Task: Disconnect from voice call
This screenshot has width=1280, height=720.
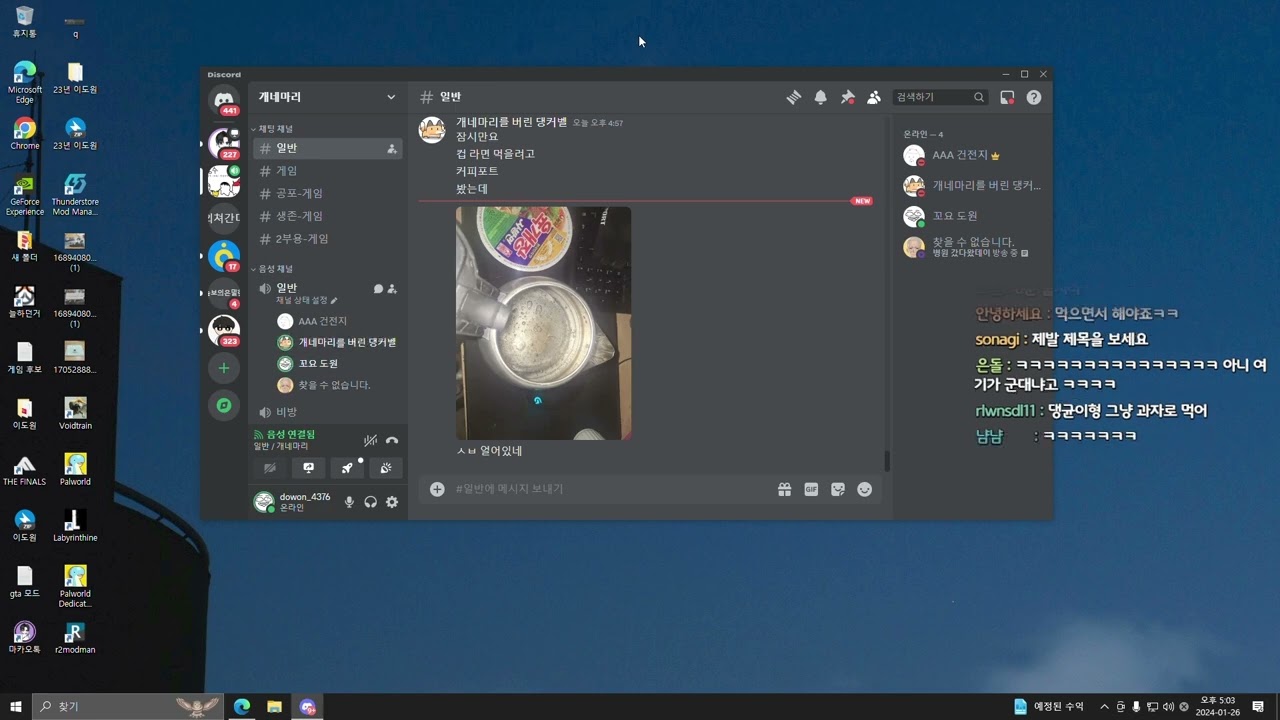Action: (392, 440)
